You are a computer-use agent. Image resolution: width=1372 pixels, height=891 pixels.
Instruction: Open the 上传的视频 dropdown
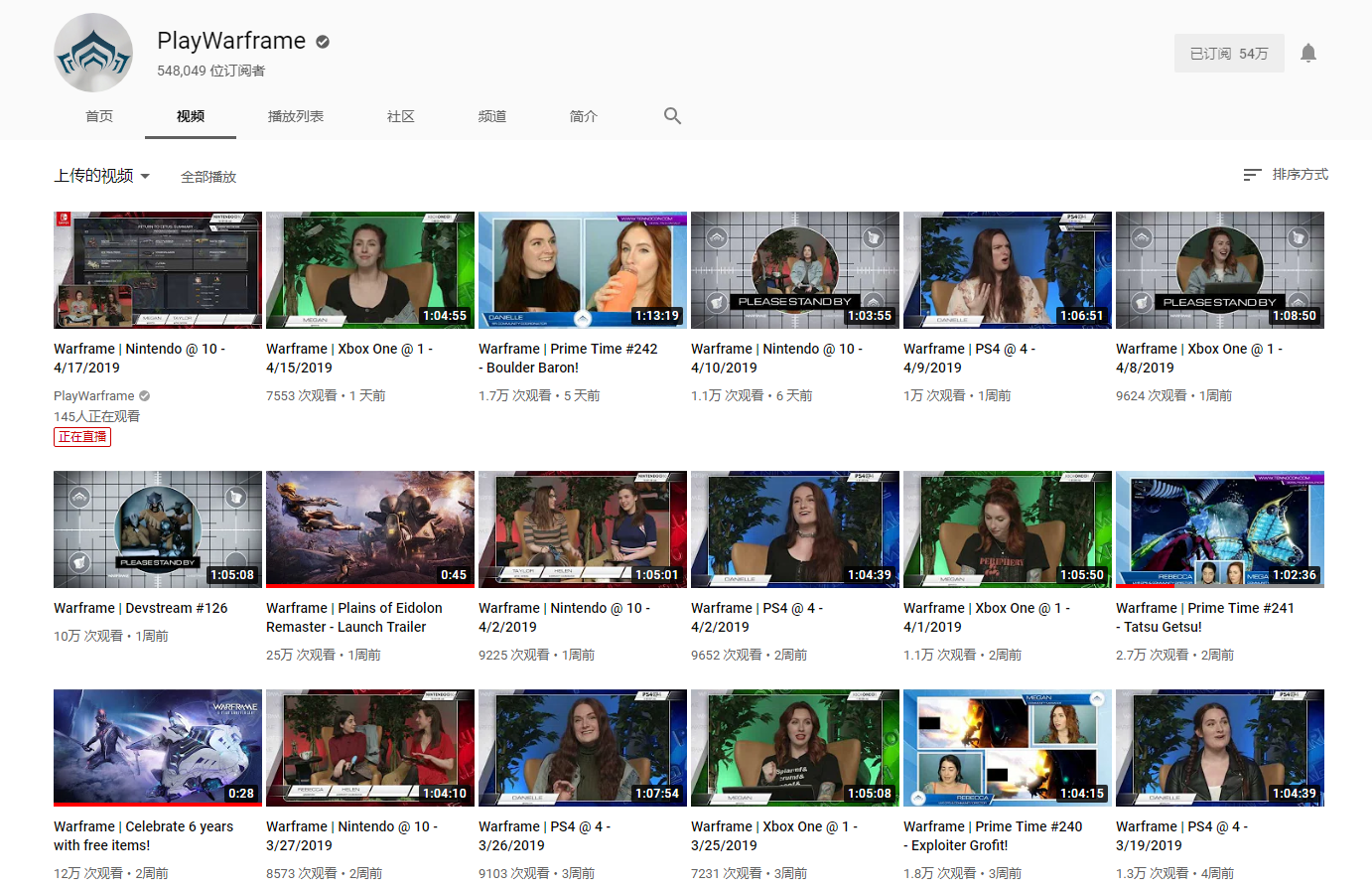[x=102, y=176]
